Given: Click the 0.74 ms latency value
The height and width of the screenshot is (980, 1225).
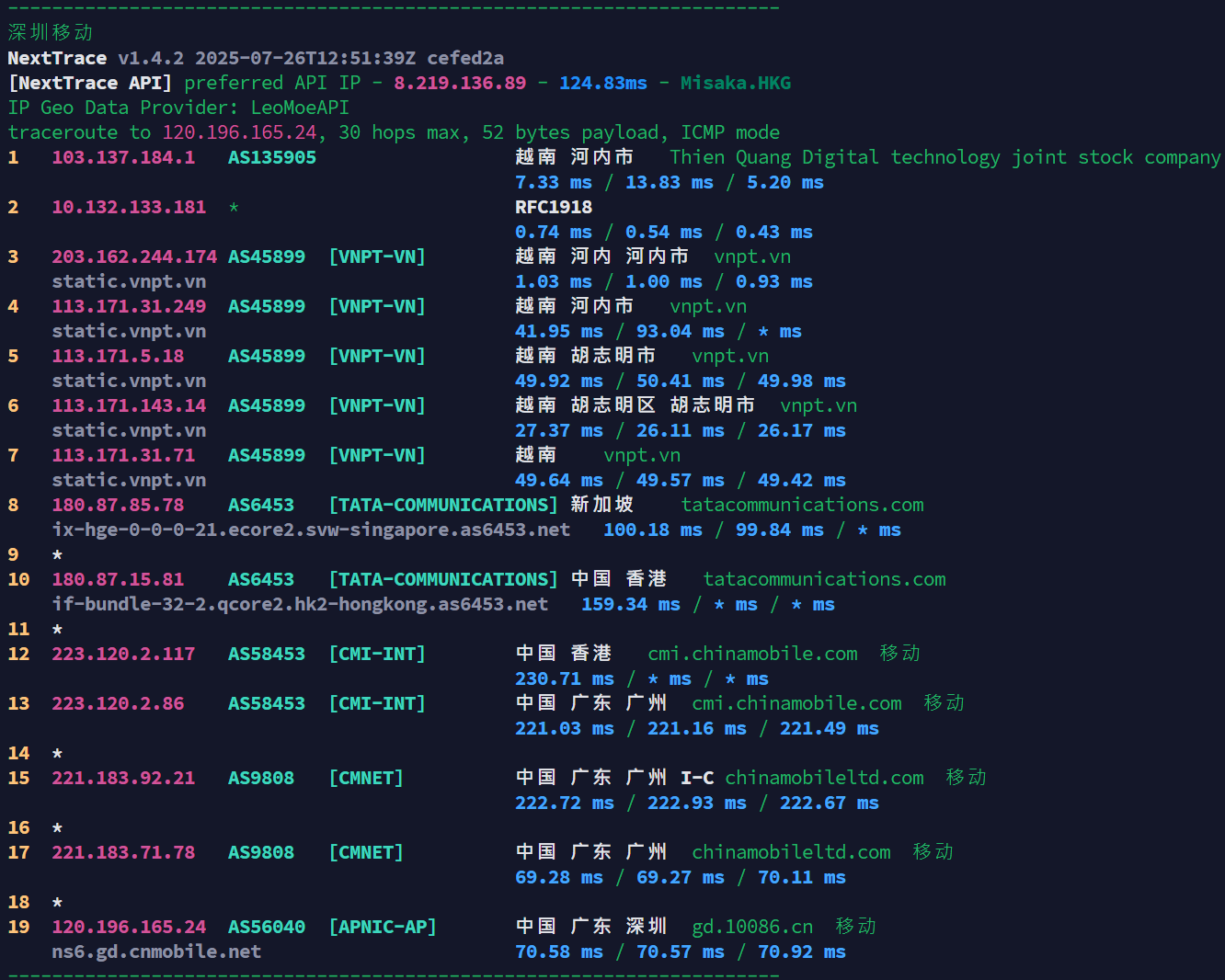Looking at the screenshot, I should point(554,232).
